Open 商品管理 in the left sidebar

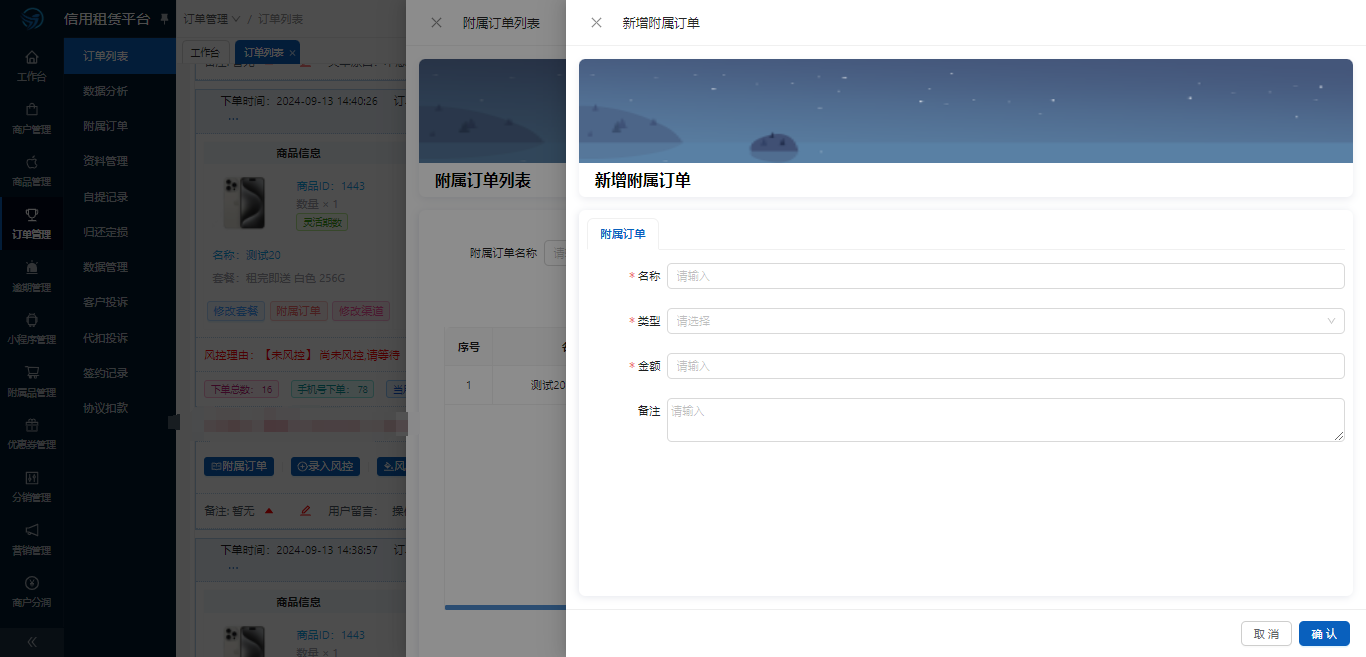(31, 170)
